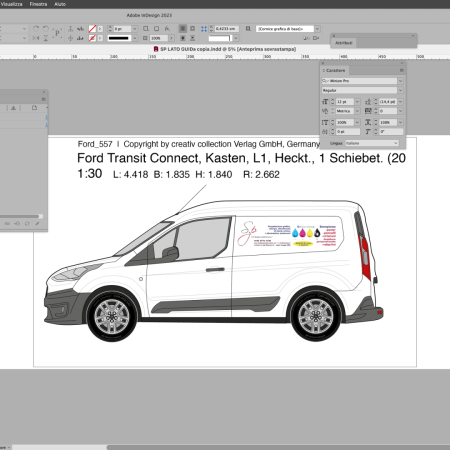Click the skew icon in Carattere
The image size is (450, 450).
click(368, 132)
